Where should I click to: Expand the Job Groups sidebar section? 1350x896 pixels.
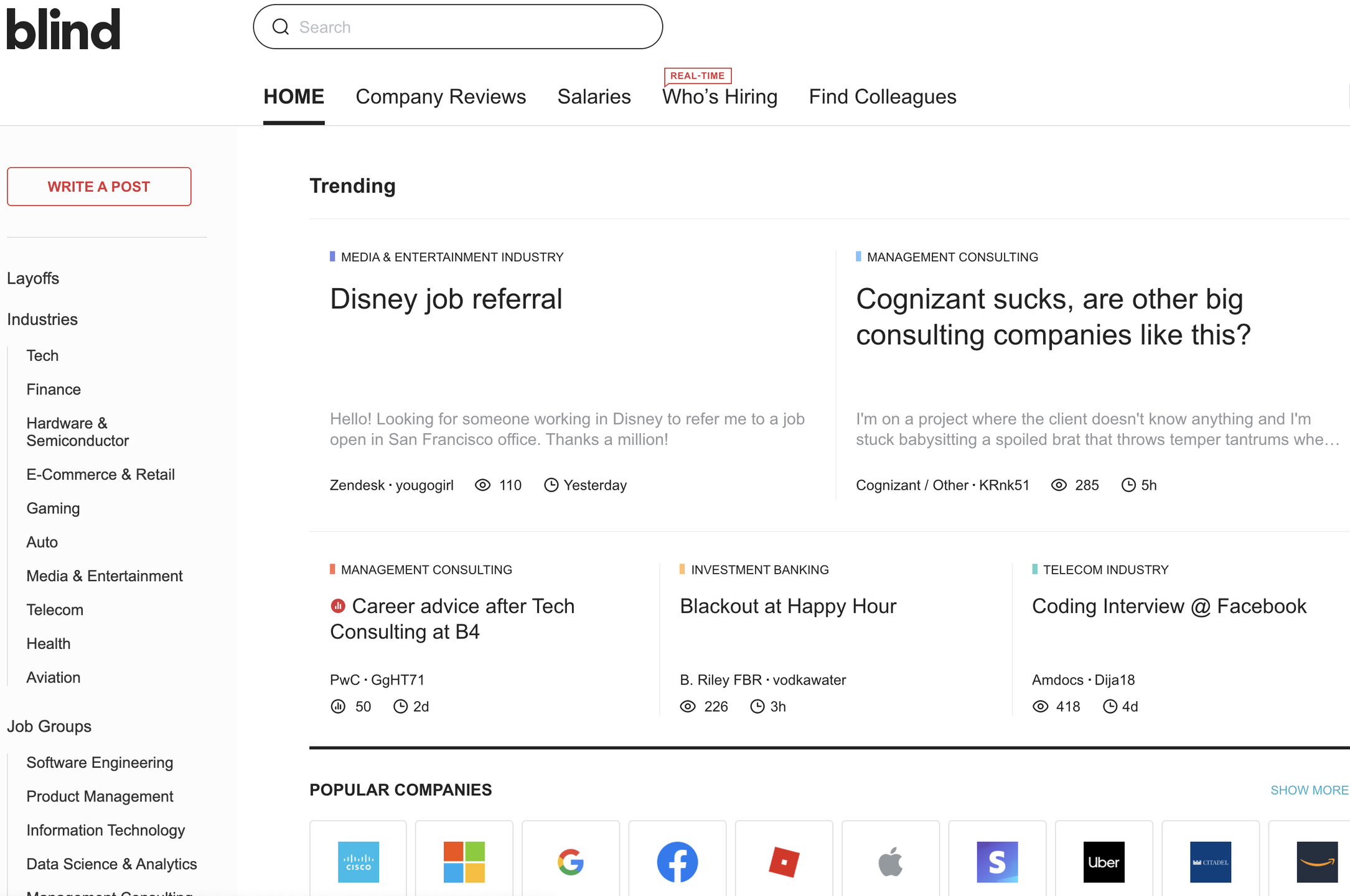pos(49,726)
